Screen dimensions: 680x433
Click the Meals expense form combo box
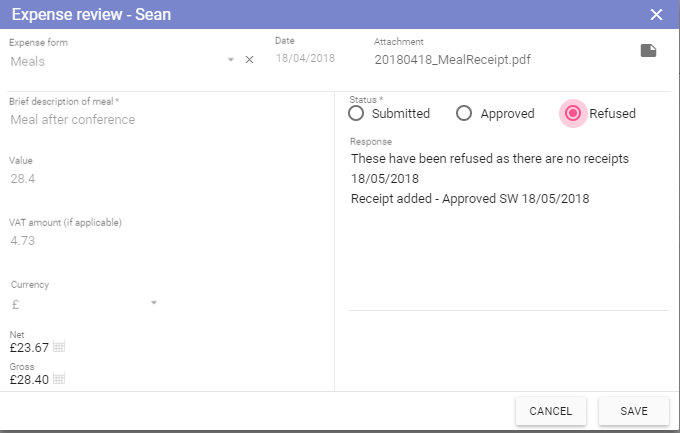click(115, 61)
